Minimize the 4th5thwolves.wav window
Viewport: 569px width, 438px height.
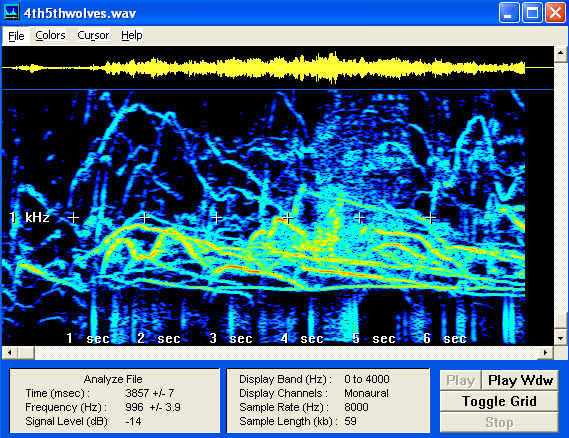[x=509, y=13]
